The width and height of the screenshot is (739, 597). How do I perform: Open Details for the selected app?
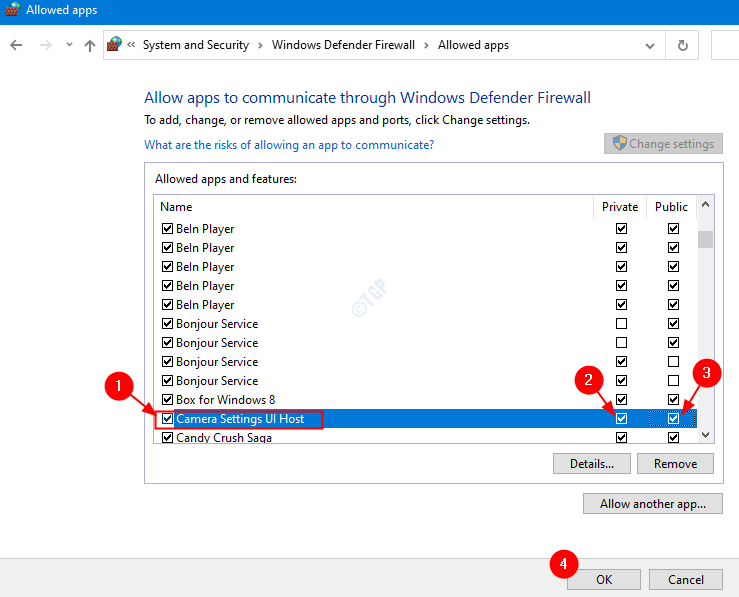pyautogui.click(x=591, y=464)
